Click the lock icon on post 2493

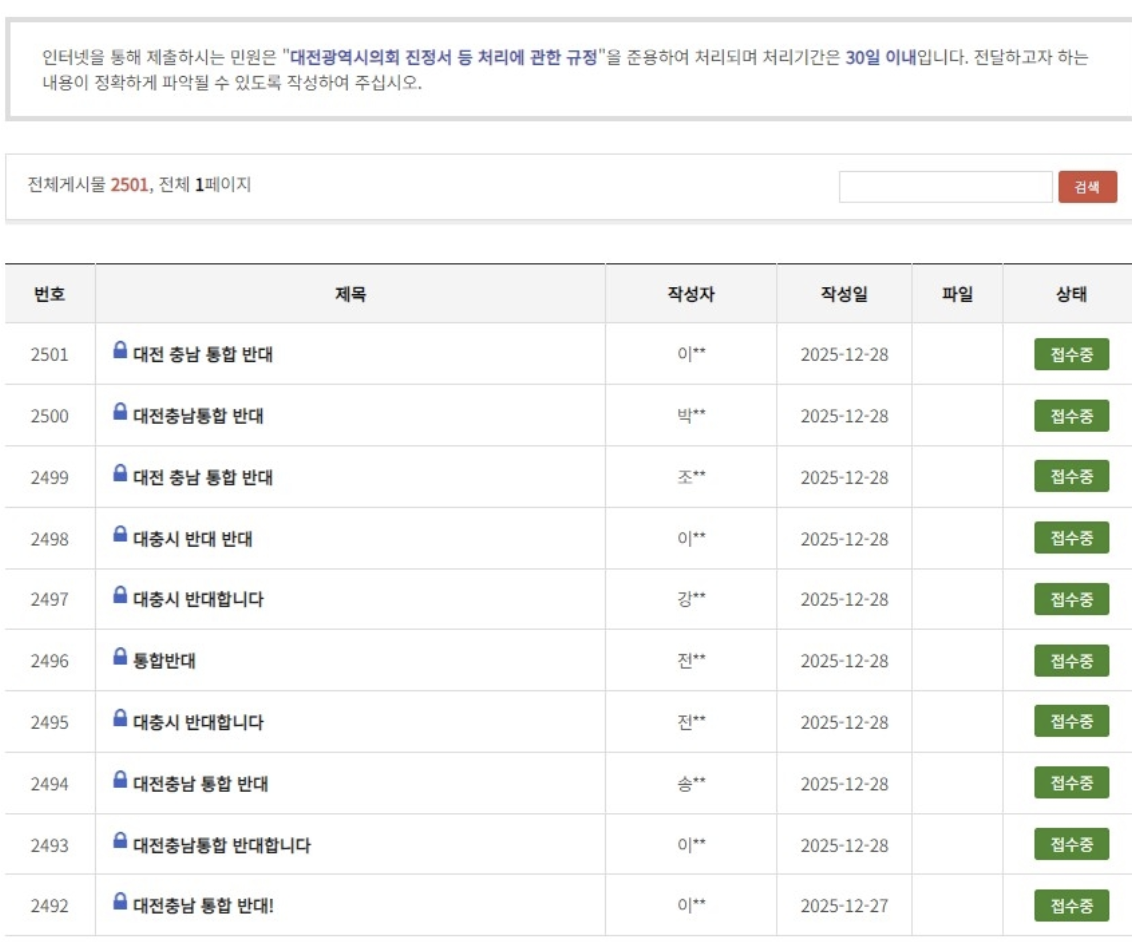(120, 840)
